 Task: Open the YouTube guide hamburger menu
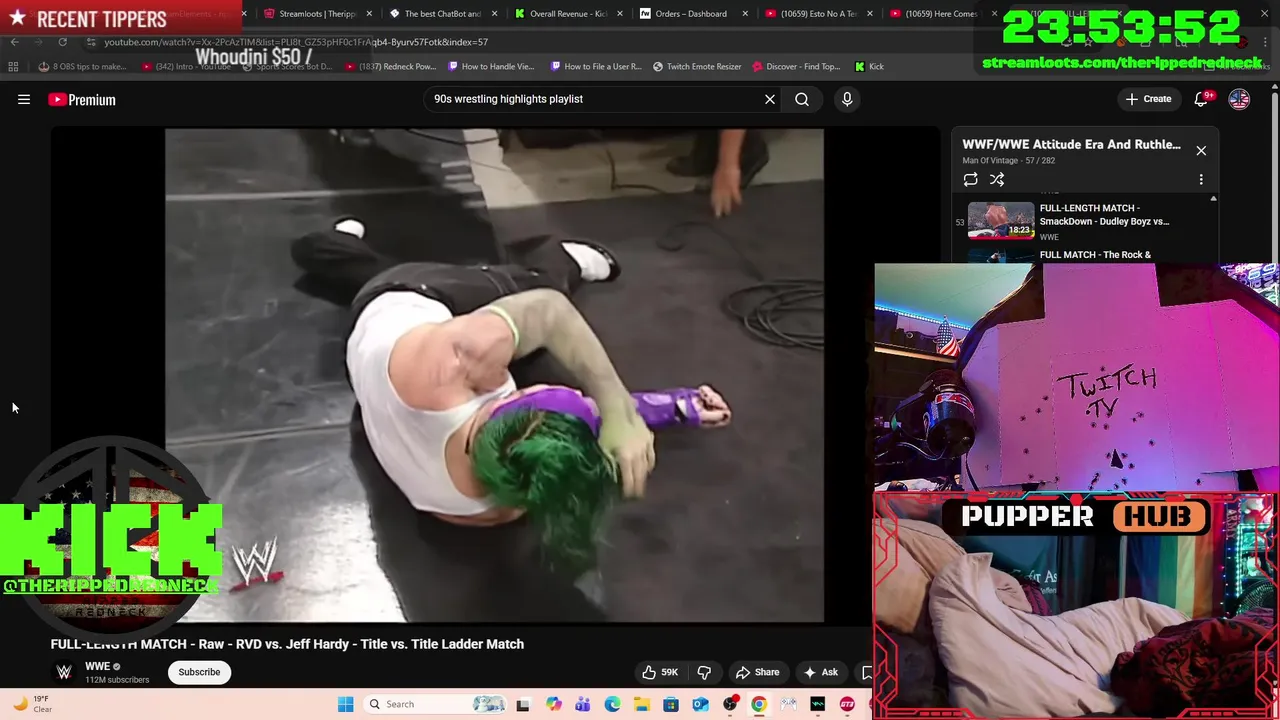coord(24,99)
